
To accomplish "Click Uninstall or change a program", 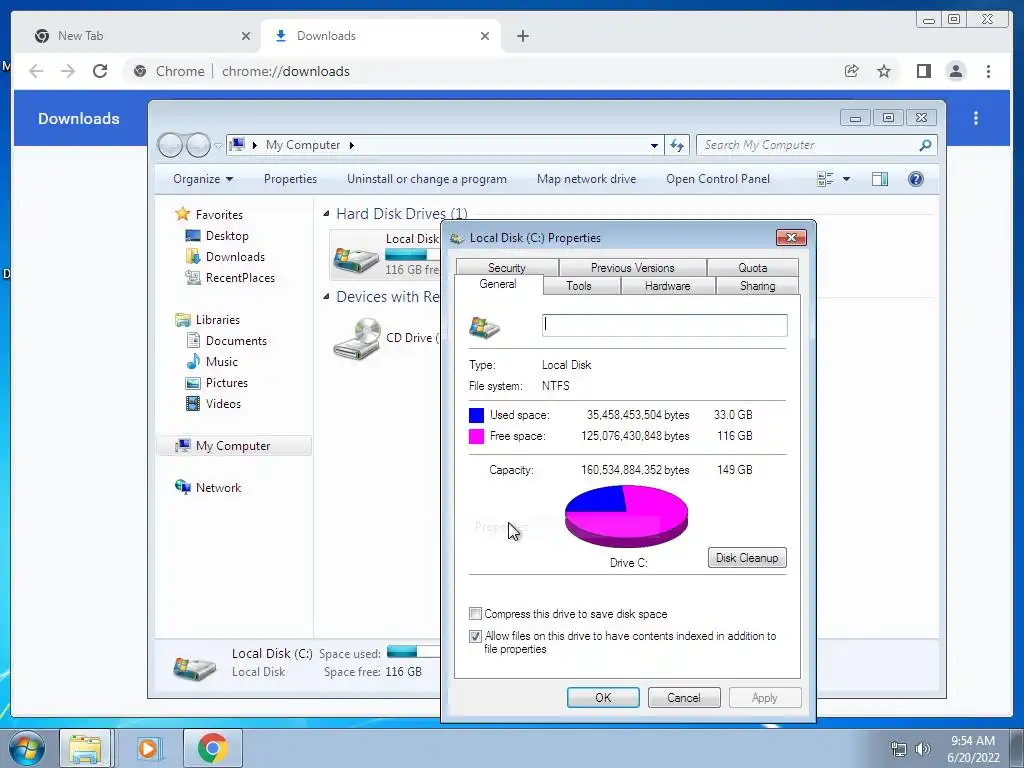I will coord(426,179).
